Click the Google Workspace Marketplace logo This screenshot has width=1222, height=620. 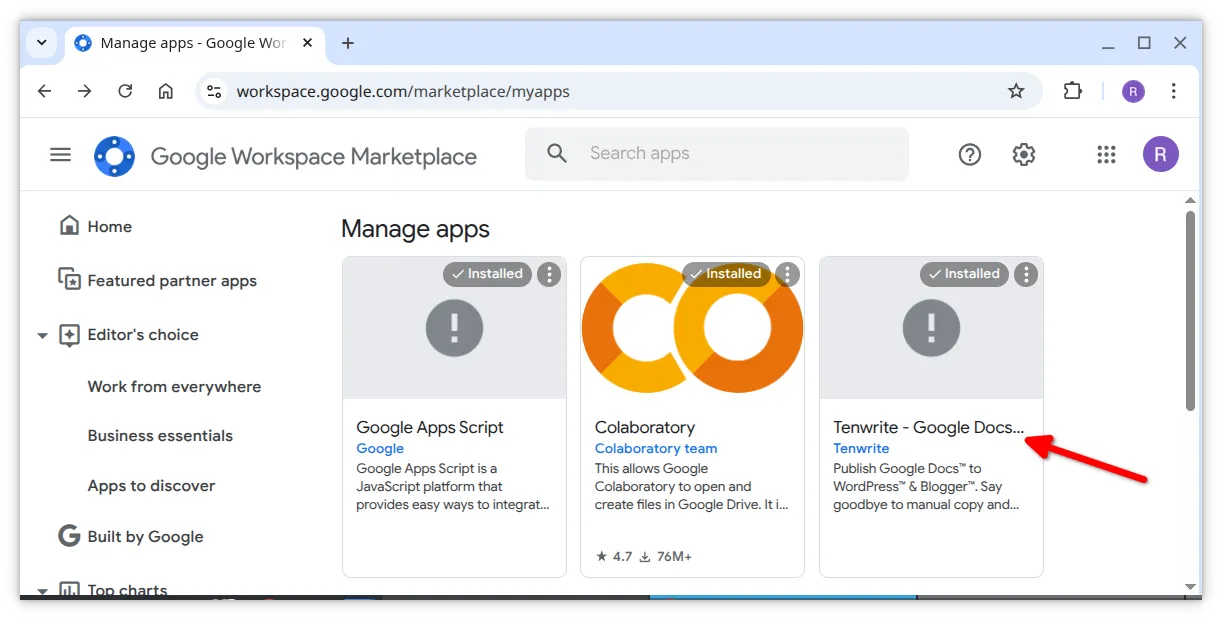pos(114,156)
